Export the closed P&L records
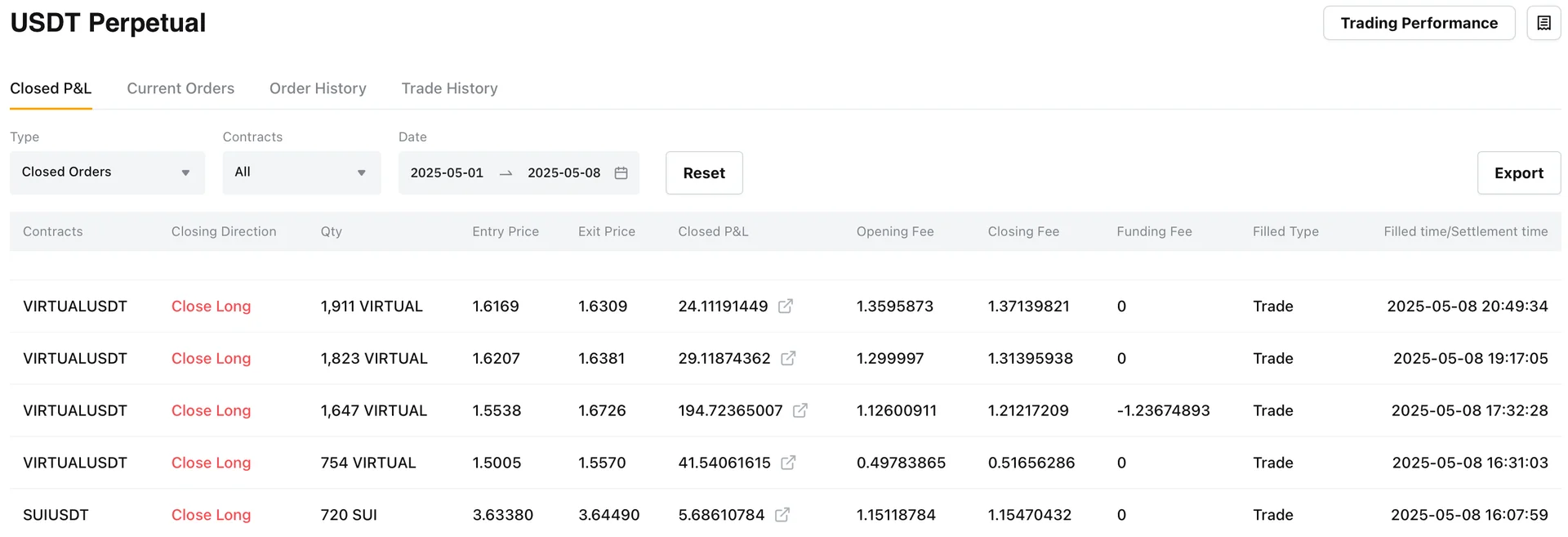1568x537 pixels. point(1519,172)
